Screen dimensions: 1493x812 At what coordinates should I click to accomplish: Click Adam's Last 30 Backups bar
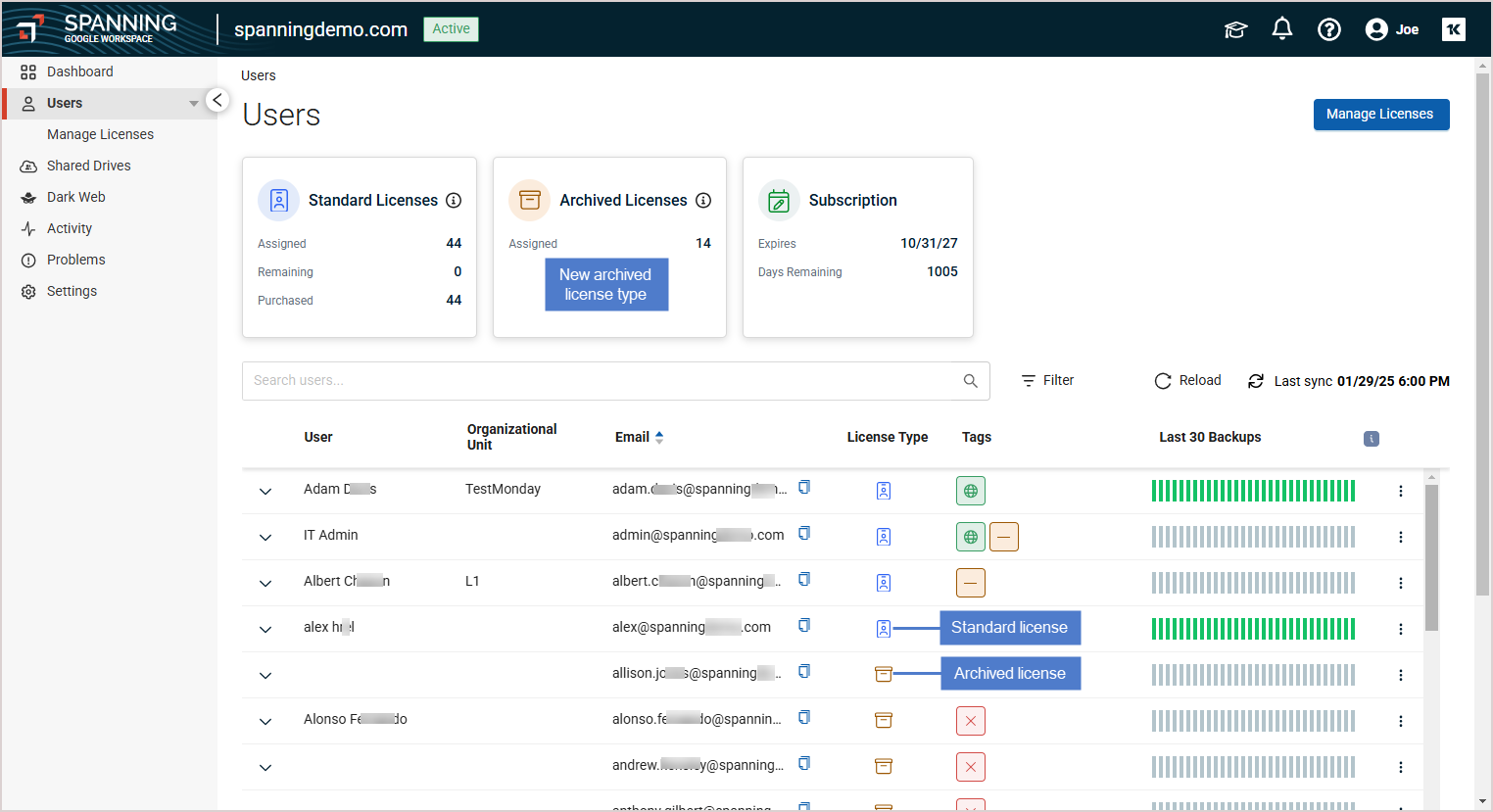1254,491
